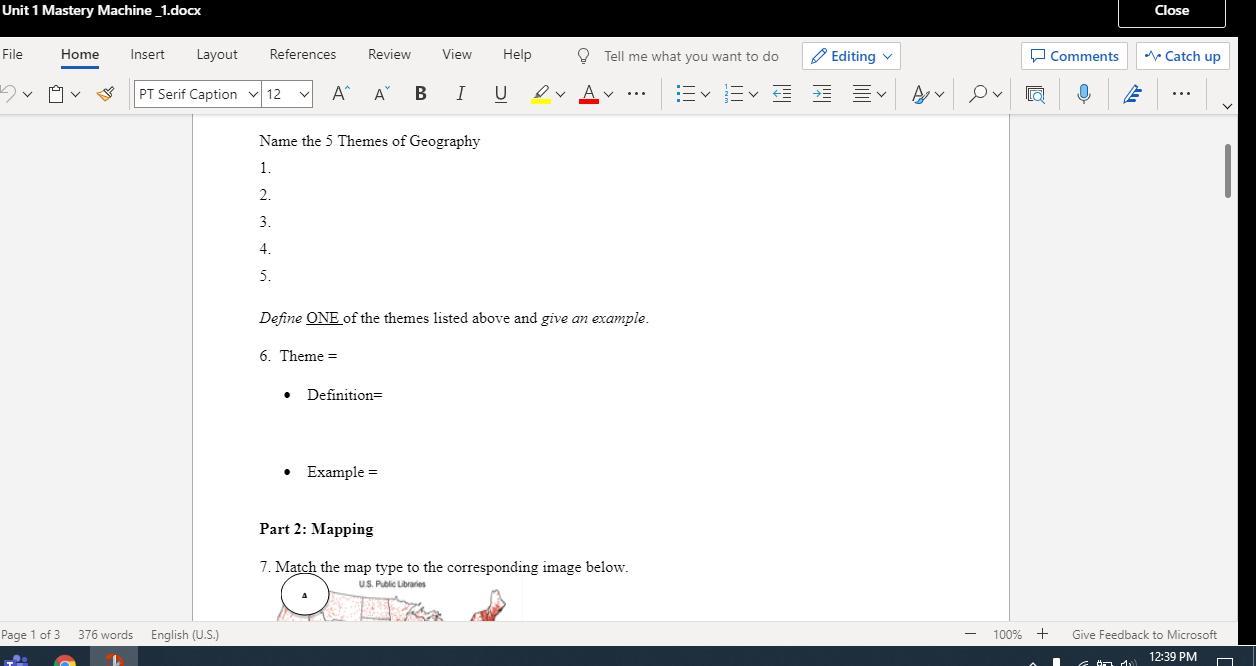Open the File menu
The height and width of the screenshot is (666, 1256).
[x=12, y=54]
